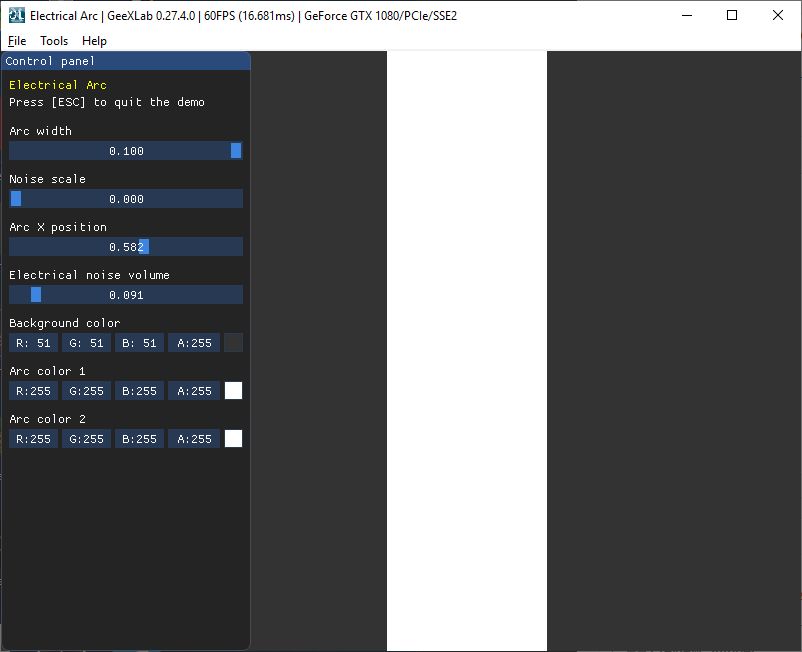
Task: Select Background color B: 51 field
Action: click(139, 343)
